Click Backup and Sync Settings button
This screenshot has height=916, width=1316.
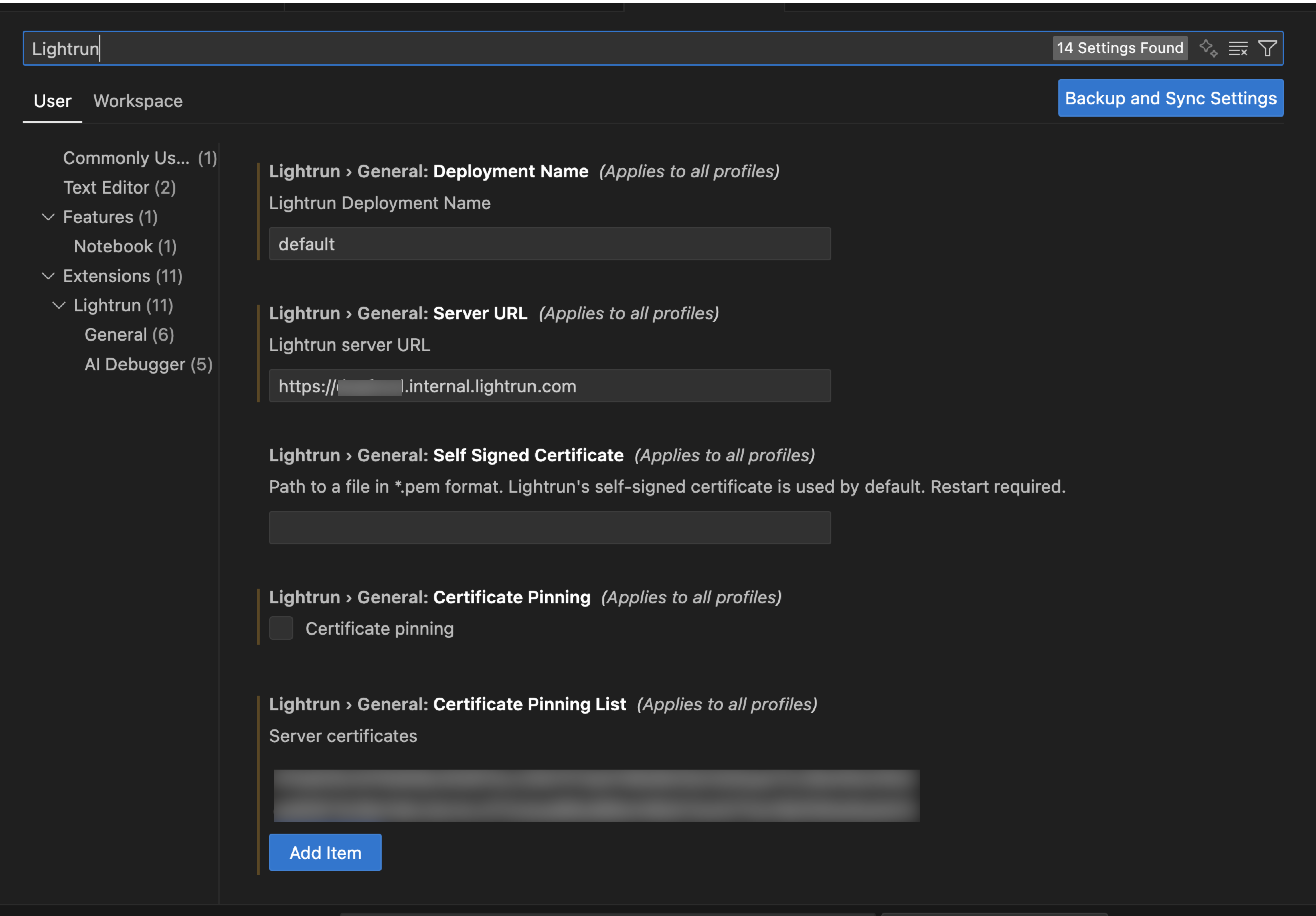coord(1170,98)
